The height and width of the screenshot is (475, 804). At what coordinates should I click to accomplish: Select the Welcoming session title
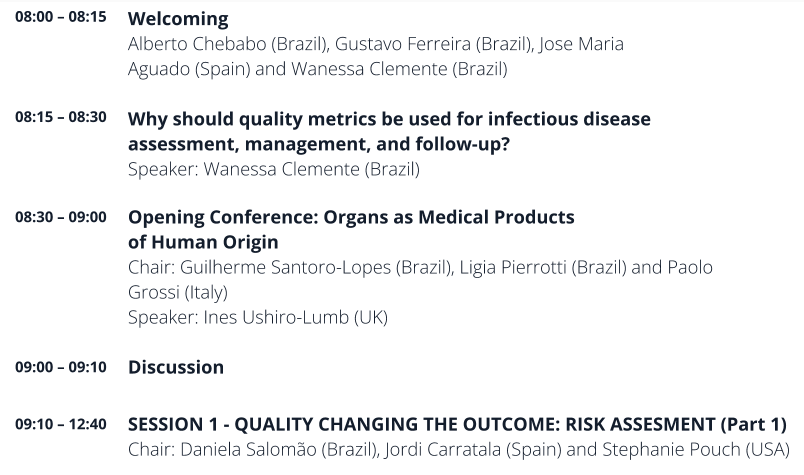click(178, 19)
